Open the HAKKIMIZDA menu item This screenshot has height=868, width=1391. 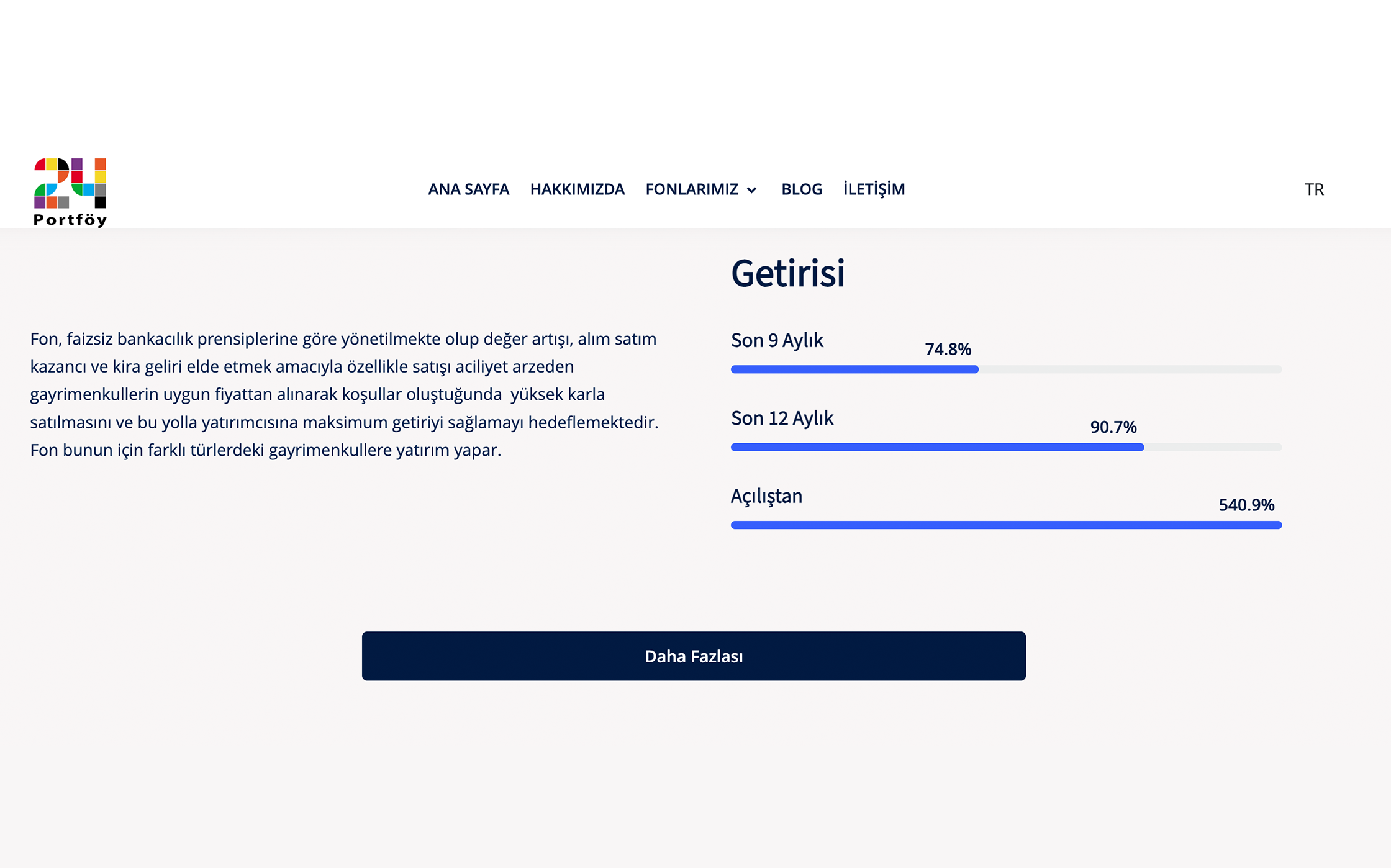point(577,189)
